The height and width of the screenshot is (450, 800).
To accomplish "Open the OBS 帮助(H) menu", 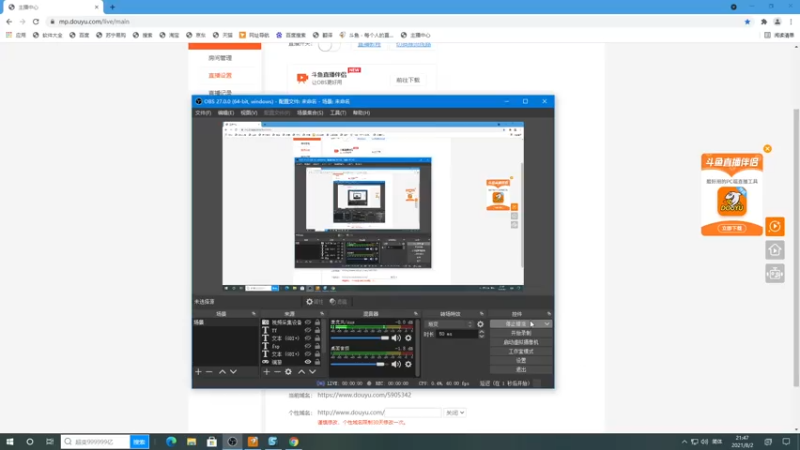I will 361,113.
